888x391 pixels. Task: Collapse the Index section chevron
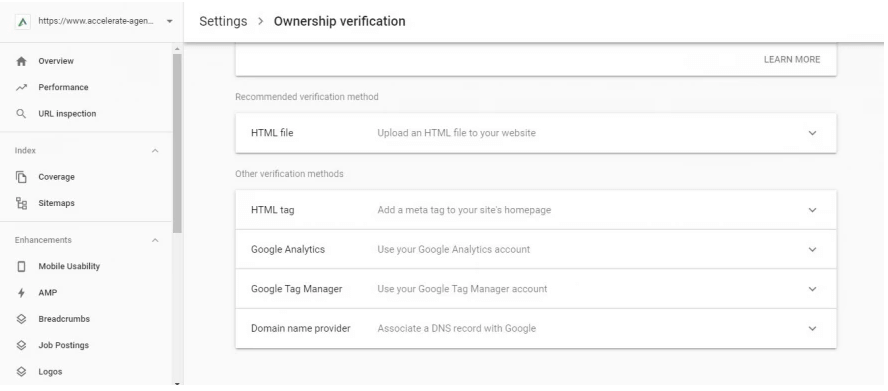click(155, 151)
